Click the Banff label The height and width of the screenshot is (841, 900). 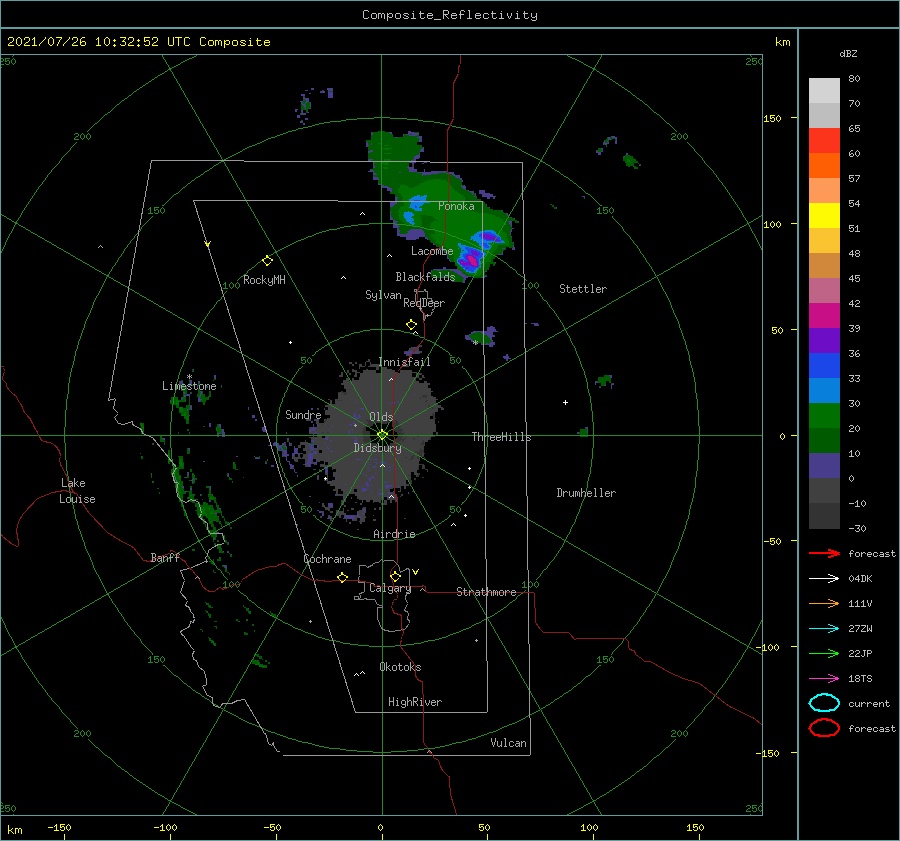click(165, 557)
